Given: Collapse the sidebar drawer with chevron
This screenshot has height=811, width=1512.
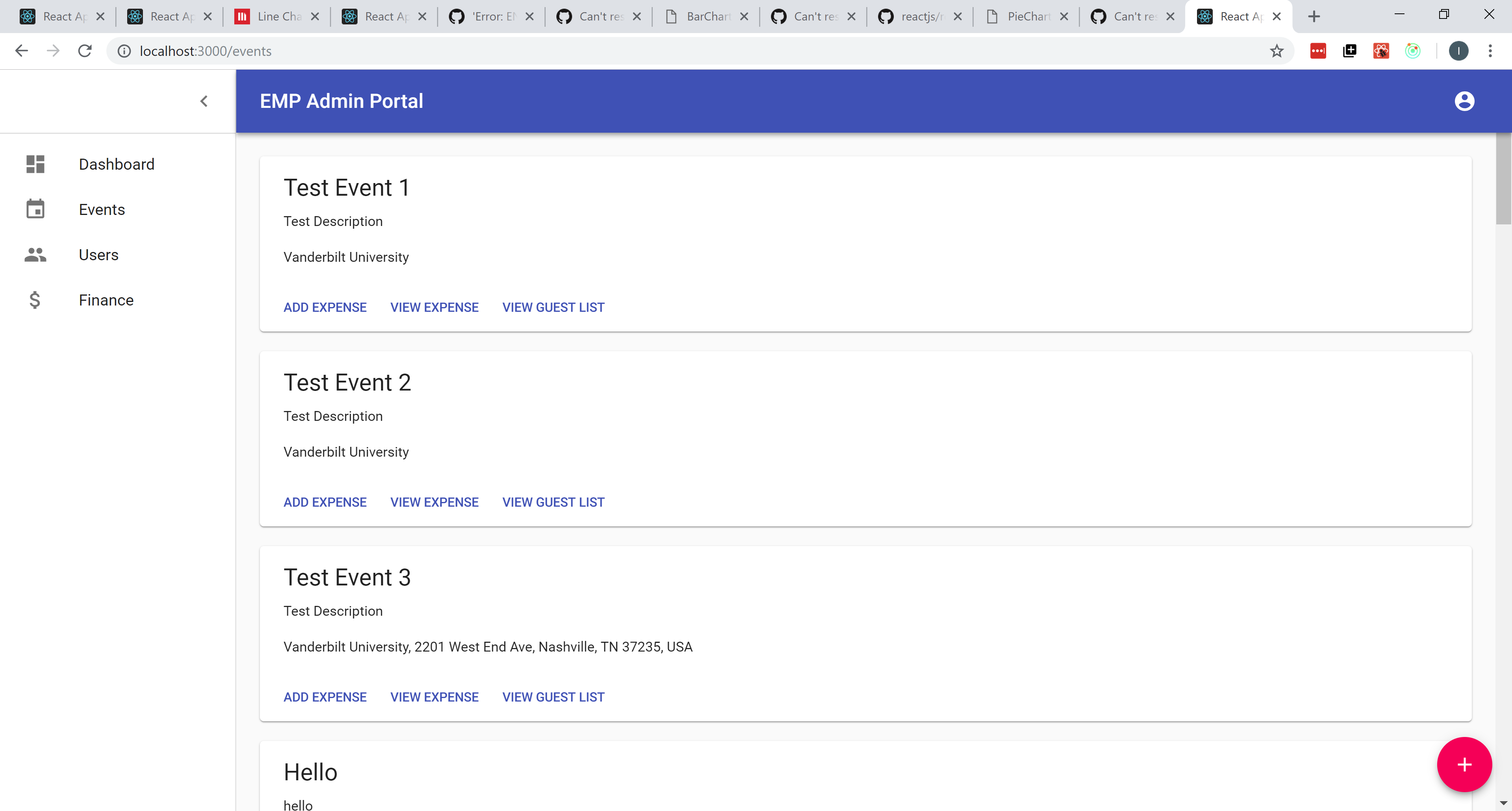Looking at the screenshot, I should pyautogui.click(x=204, y=101).
